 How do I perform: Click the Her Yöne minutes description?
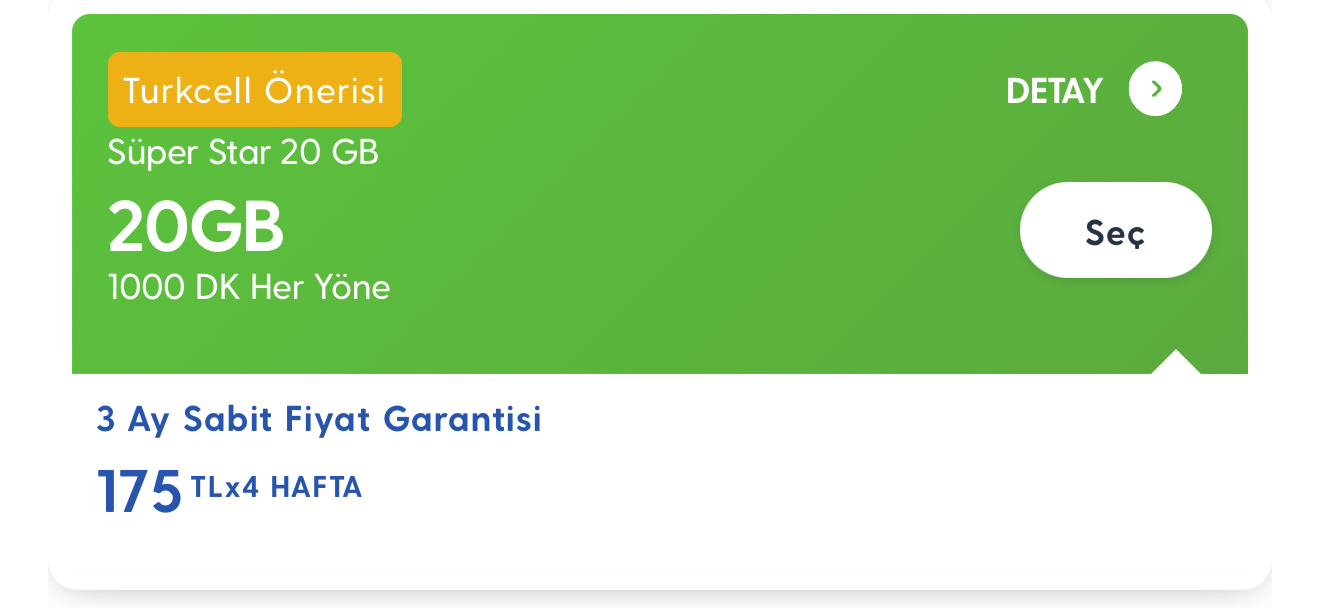320,288
